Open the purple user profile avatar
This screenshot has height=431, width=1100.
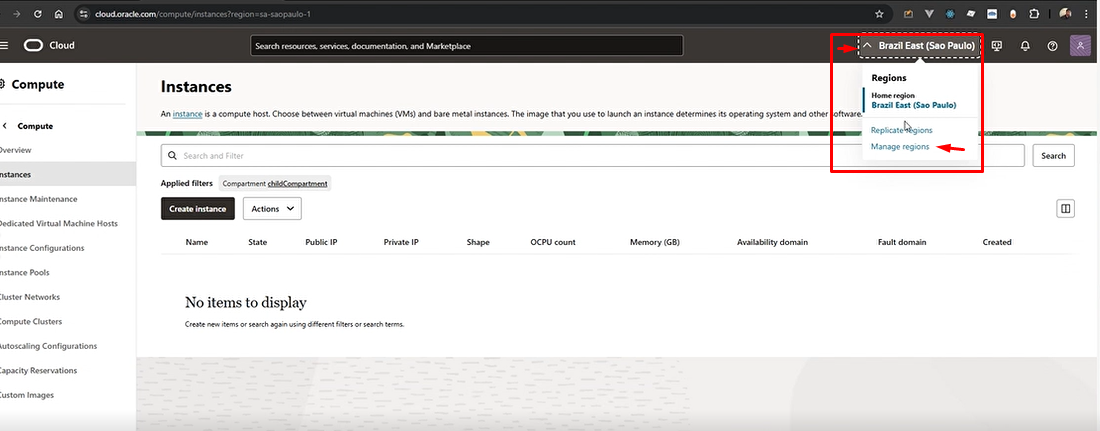pos(1080,46)
